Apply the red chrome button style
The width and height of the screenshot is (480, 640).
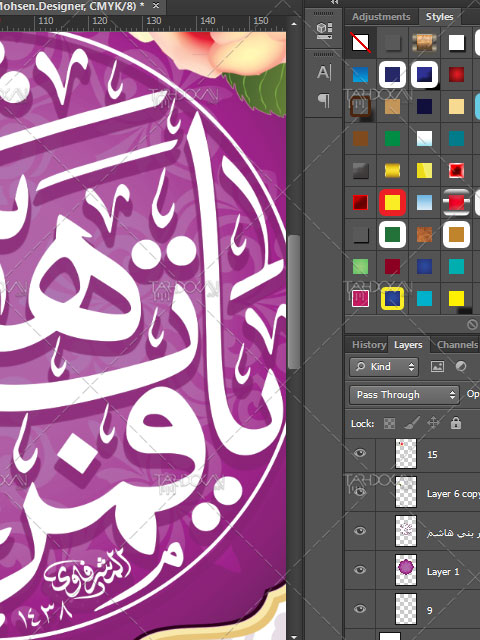pos(456,202)
